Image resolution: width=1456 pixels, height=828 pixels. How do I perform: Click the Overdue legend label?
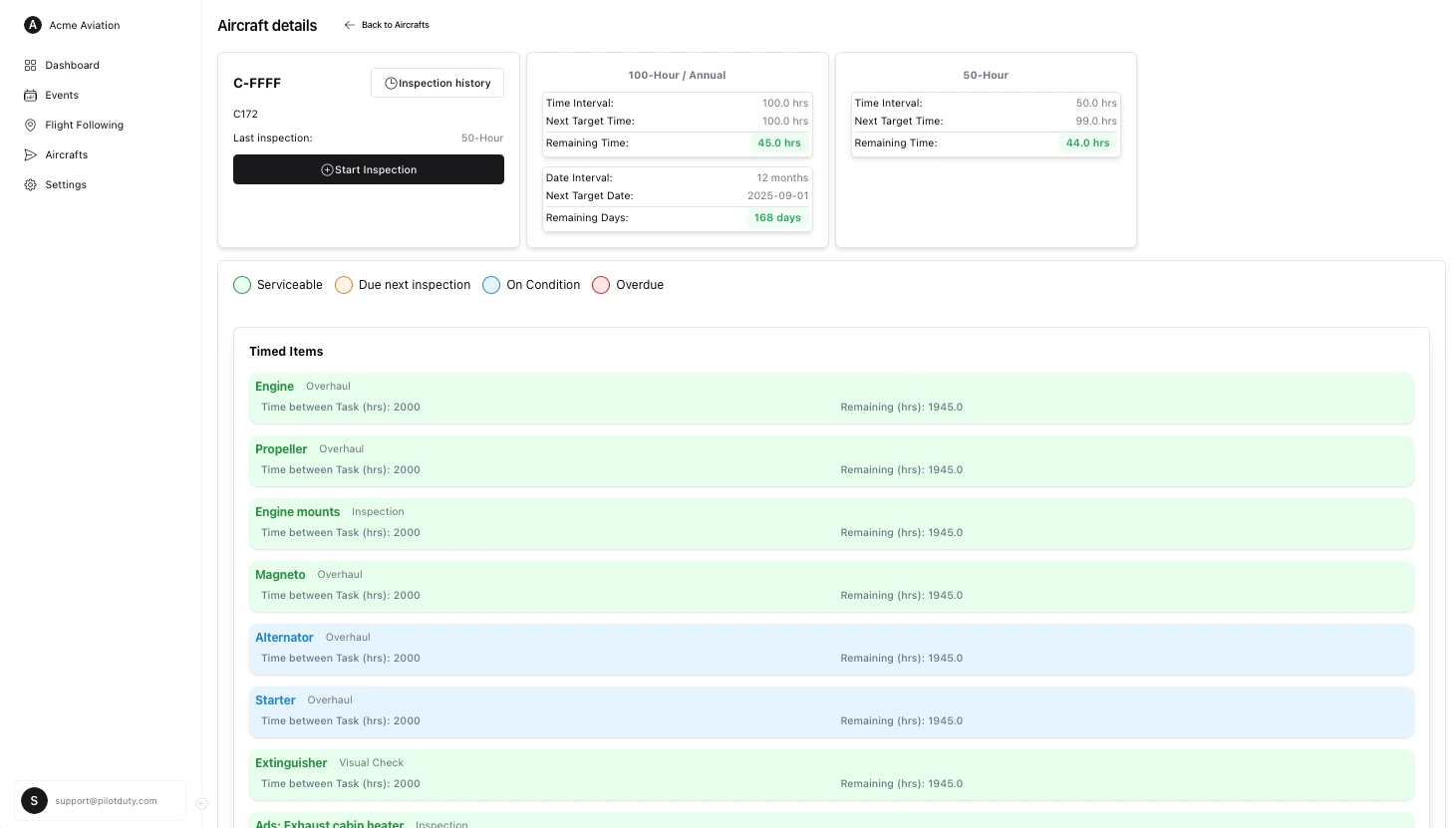click(x=640, y=285)
